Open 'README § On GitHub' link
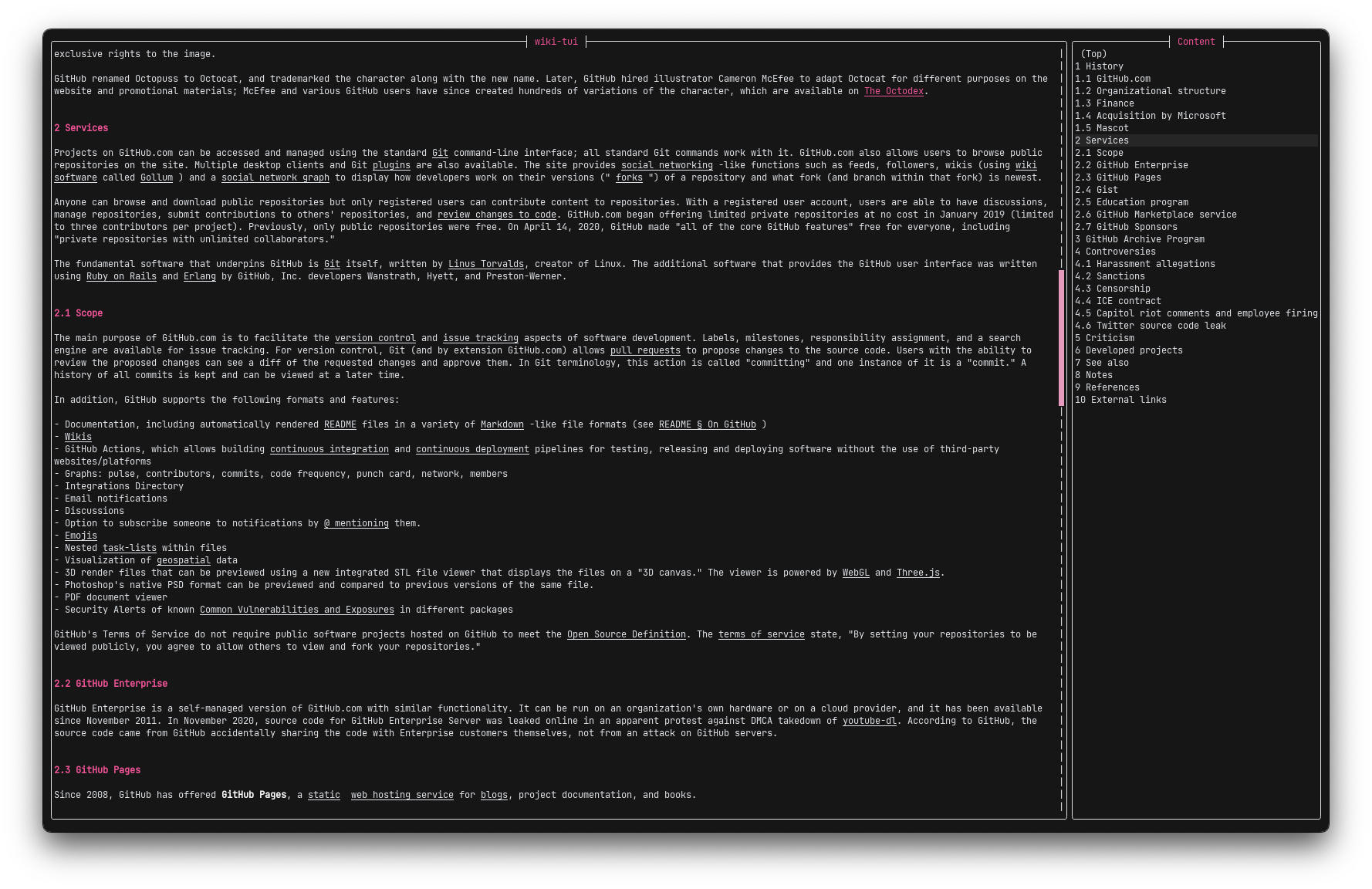This screenshot has width=1372, height=889. tap(708, 424)
